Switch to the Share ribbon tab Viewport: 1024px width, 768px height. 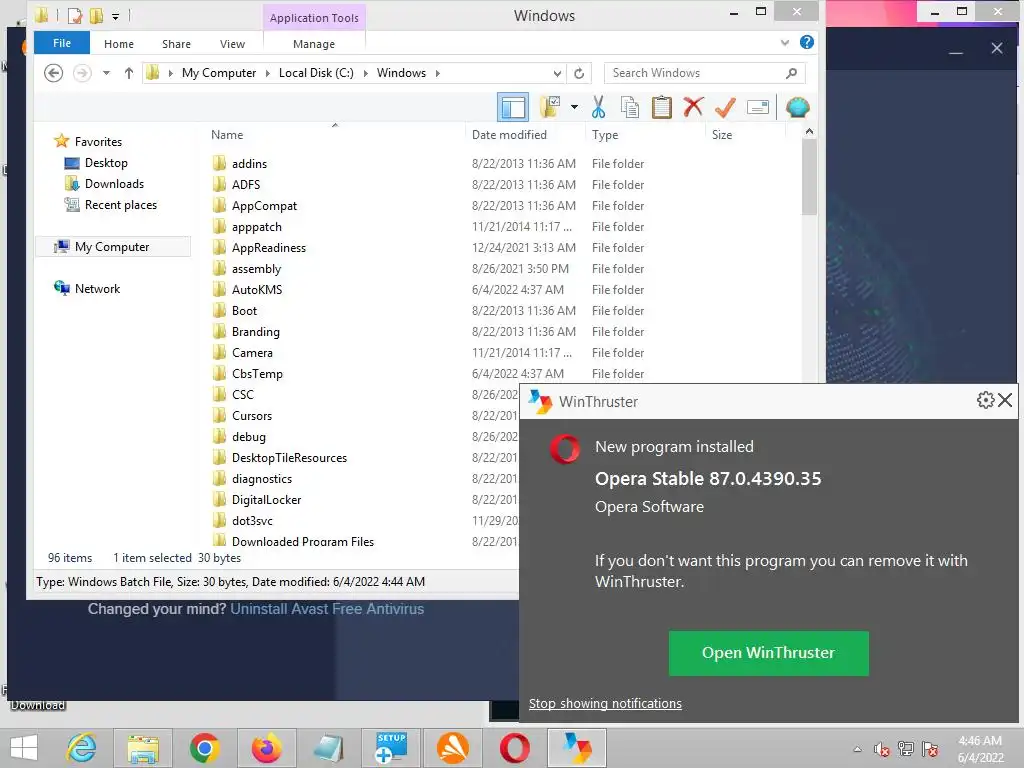pos(176,44)
